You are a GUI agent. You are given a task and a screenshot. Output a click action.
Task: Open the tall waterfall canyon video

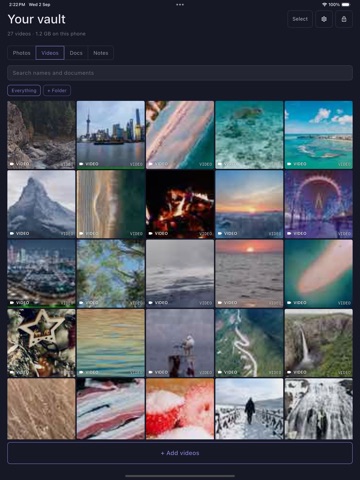(x=319, y=343)
